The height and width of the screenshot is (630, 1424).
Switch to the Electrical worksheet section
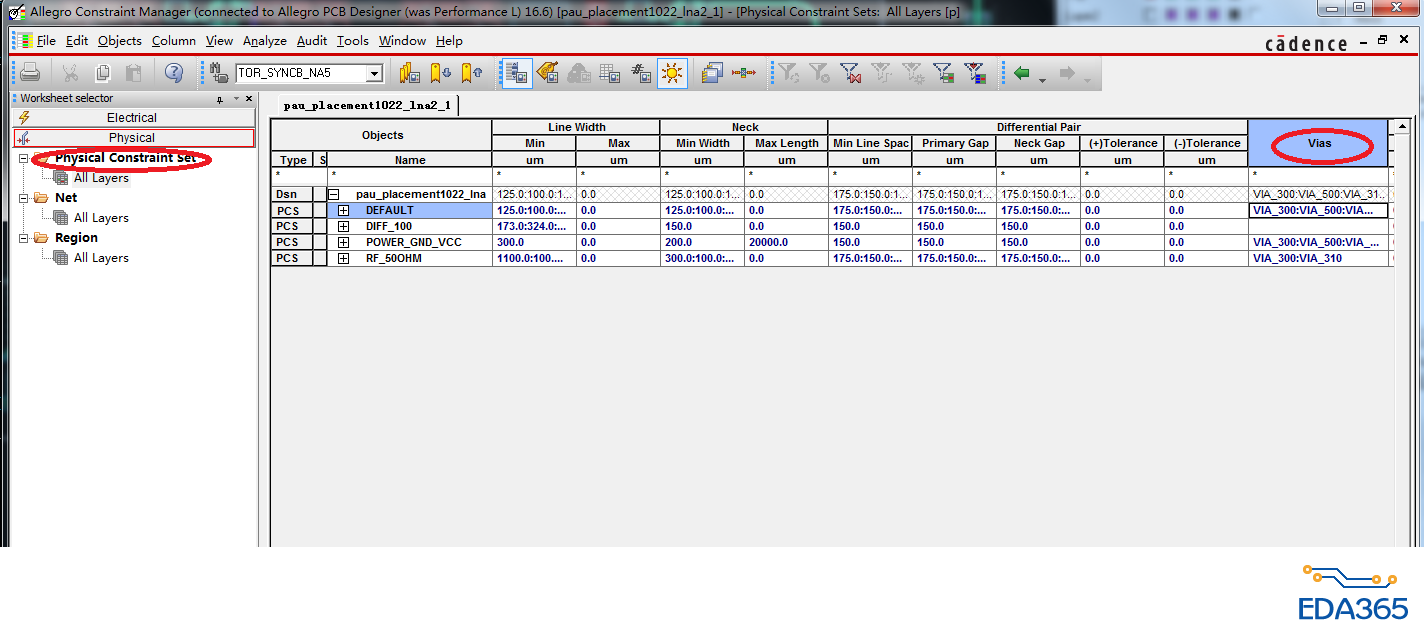click(x=134, y=118)
